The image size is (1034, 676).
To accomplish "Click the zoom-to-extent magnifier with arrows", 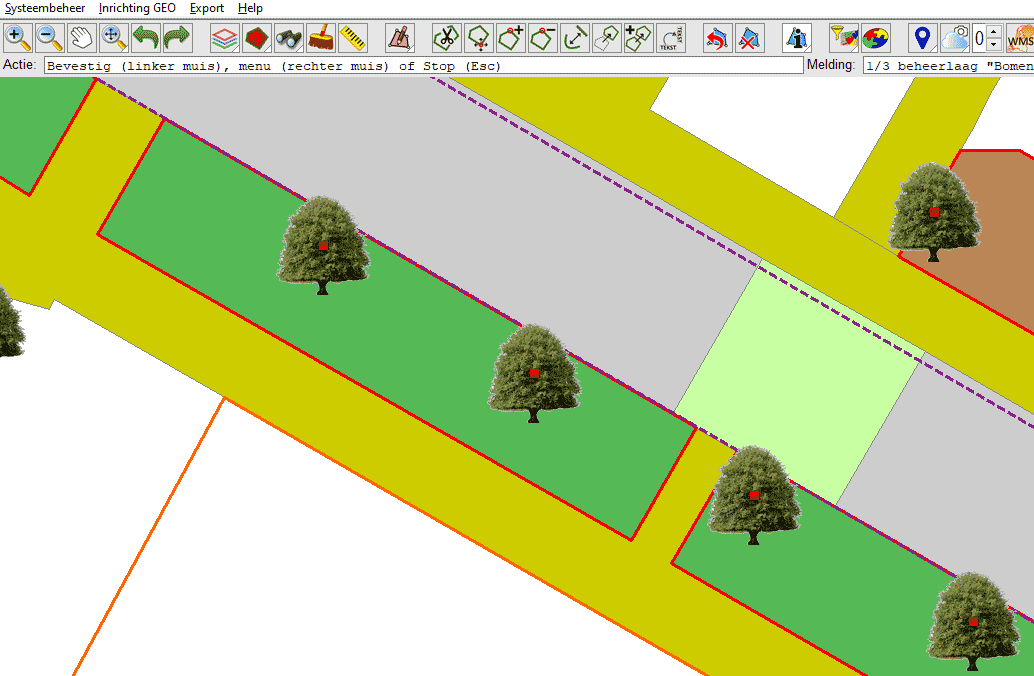I will [113, 38].
